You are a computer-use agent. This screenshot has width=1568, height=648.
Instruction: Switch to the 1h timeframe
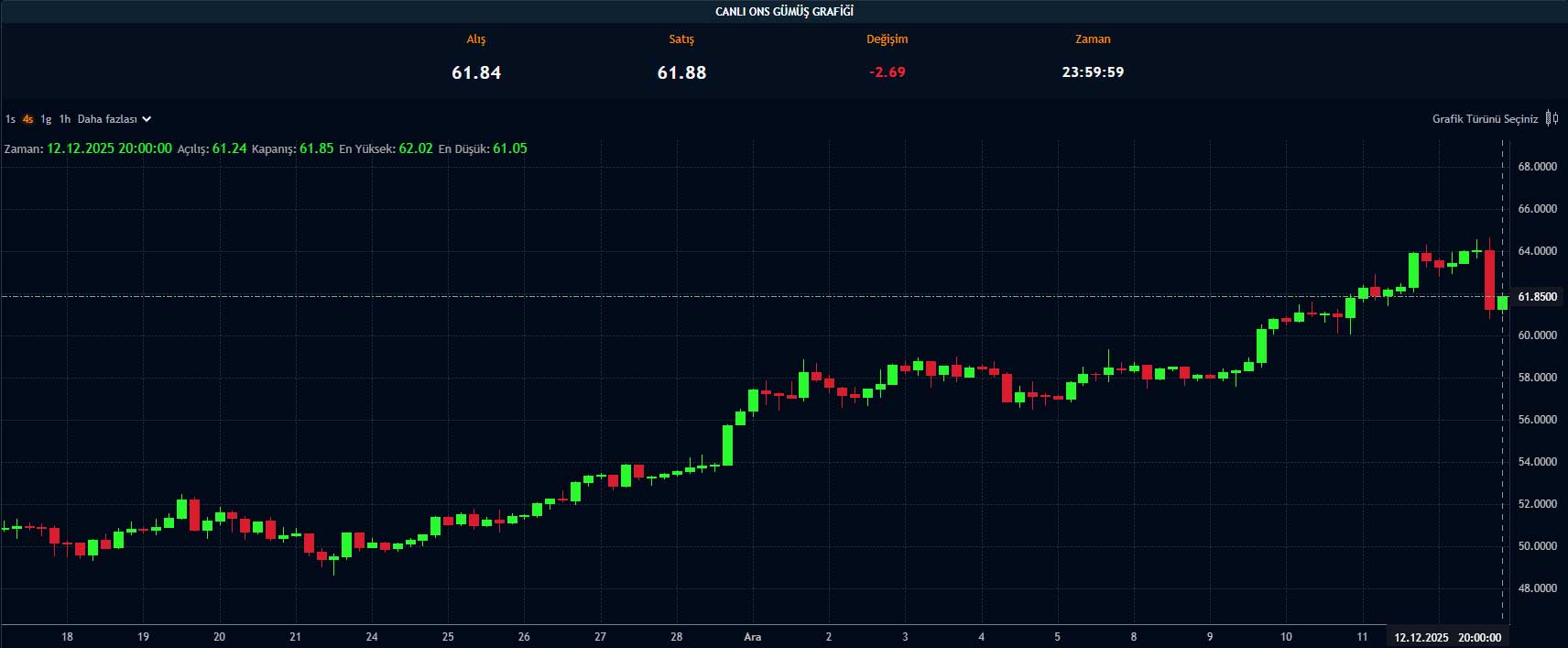point(64,119)
